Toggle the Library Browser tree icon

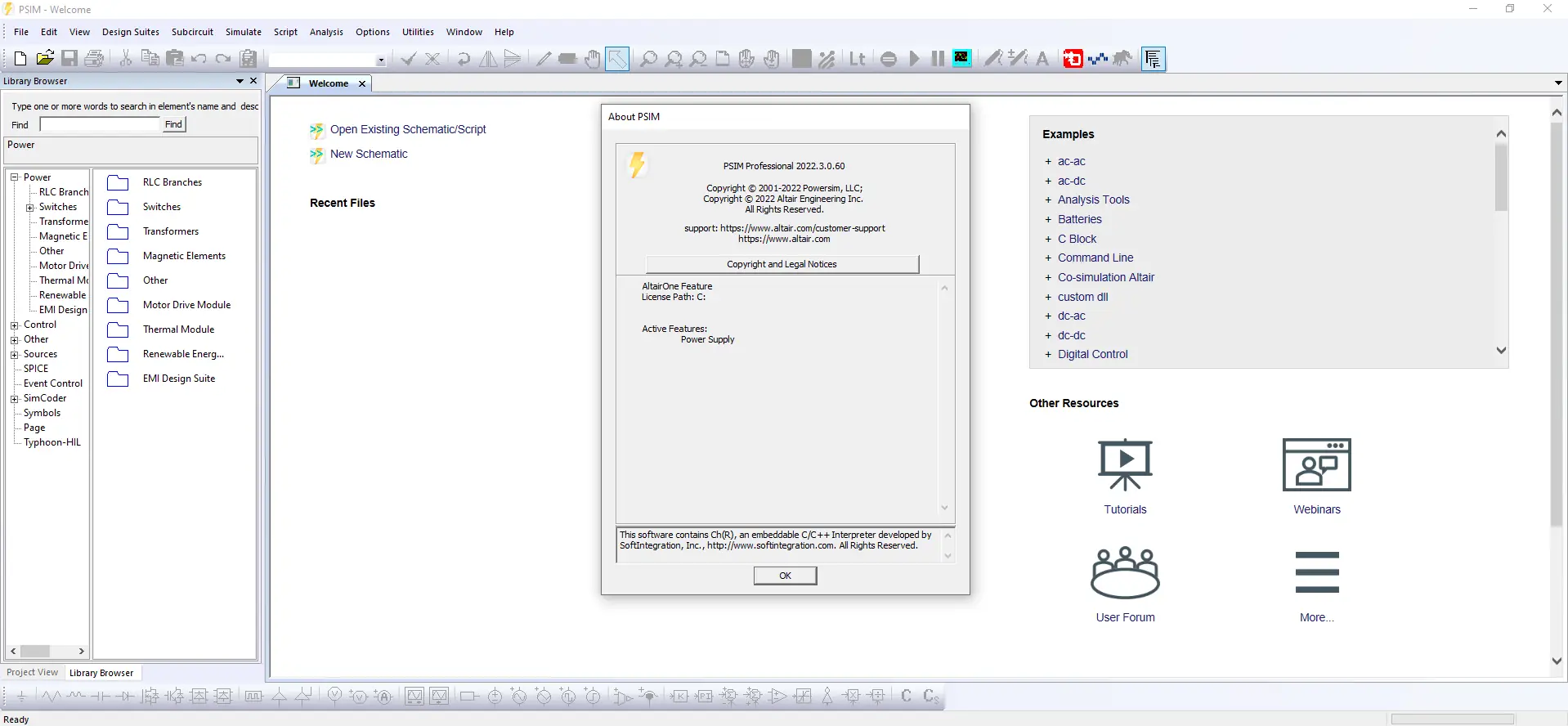click(x=1154, y=59)
